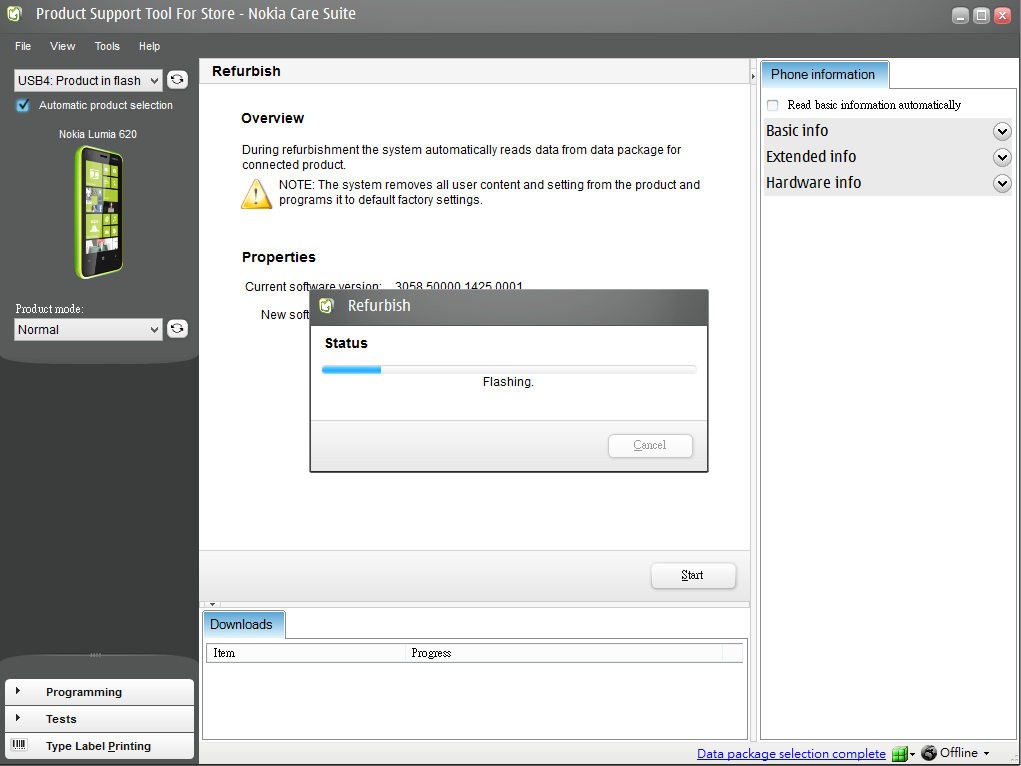Enable Read basic information automatically
The image size is (1021, 766).
click(772, 105)
